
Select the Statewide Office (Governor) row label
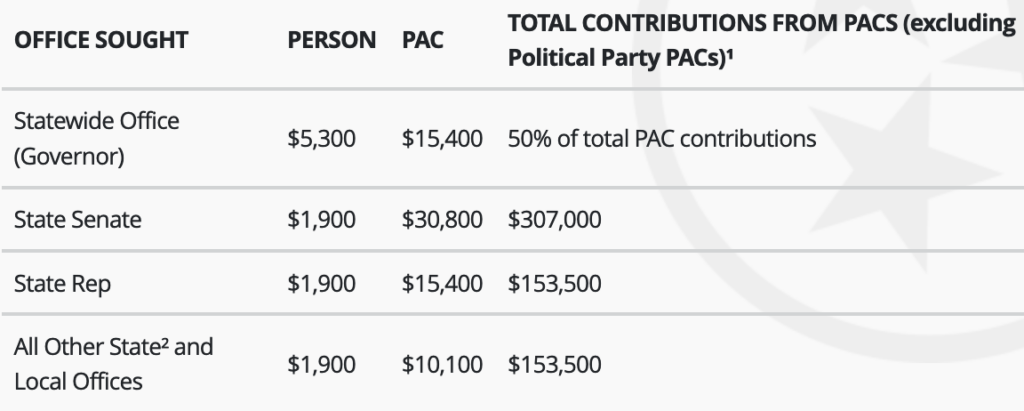(97, 139)
